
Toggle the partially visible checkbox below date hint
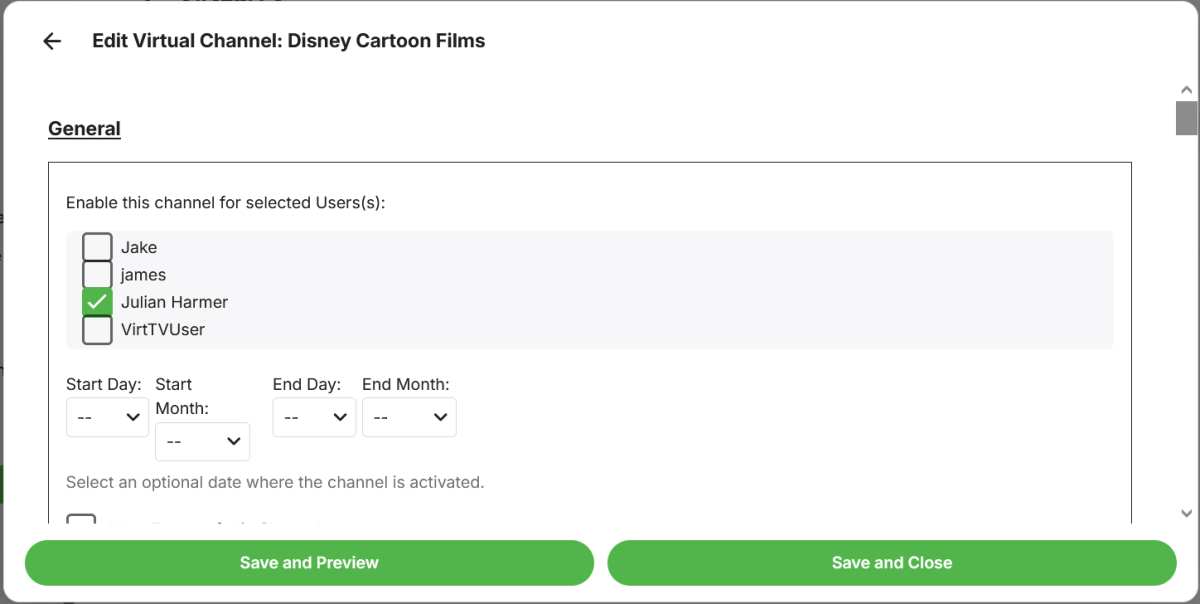point(81,520)
